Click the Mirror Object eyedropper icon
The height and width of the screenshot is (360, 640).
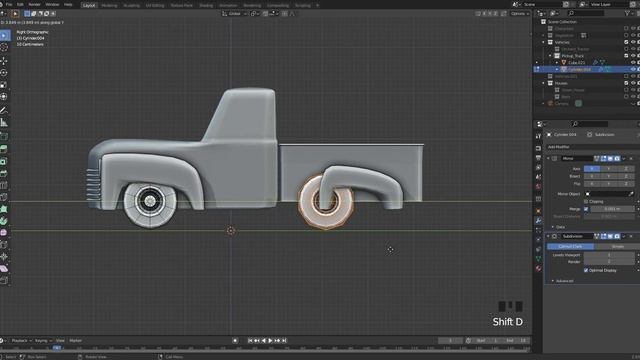pyautogui.click(x=631, y=194)
